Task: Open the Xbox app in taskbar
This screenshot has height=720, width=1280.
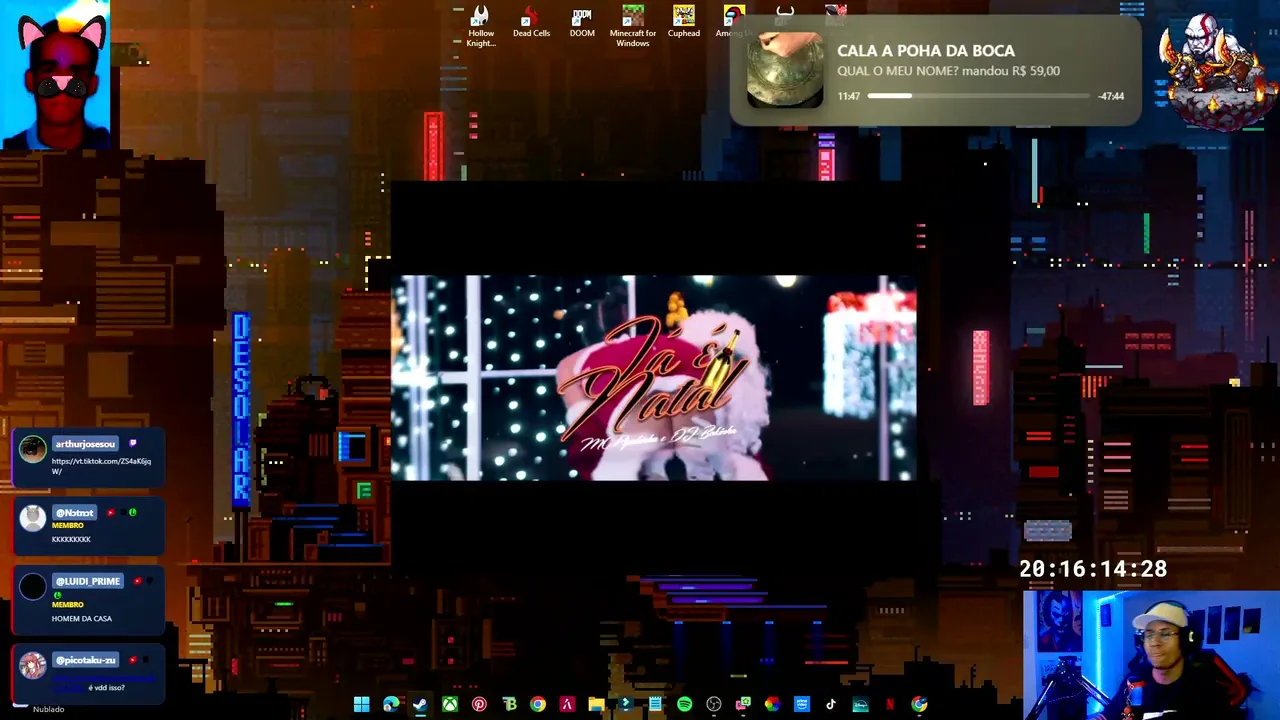Action: click(450, 705)
